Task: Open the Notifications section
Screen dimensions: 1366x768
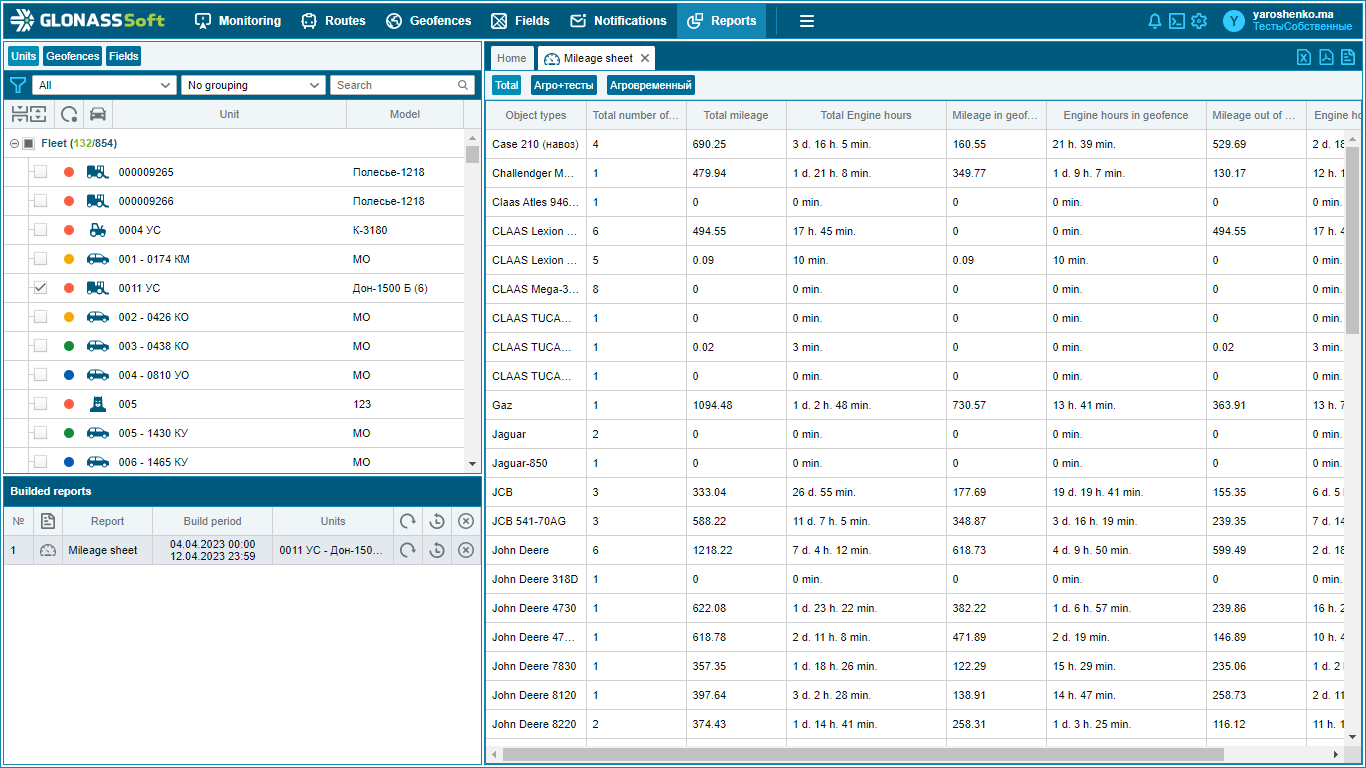Action: click(x=618, y=20)
